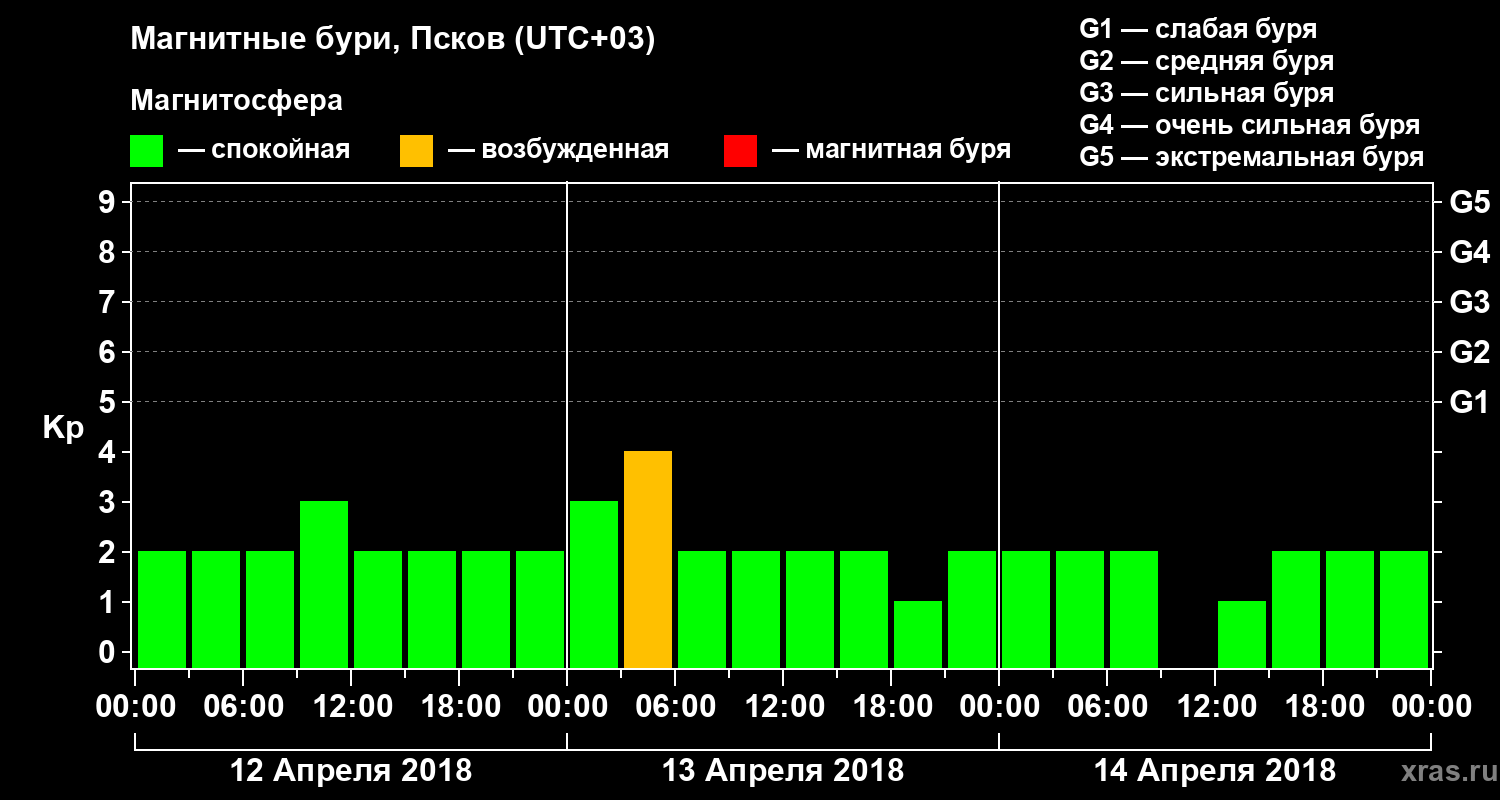Click the '— возбужденная' legend label
Viewport: 1500px width, 800px height.
(558, 151)
